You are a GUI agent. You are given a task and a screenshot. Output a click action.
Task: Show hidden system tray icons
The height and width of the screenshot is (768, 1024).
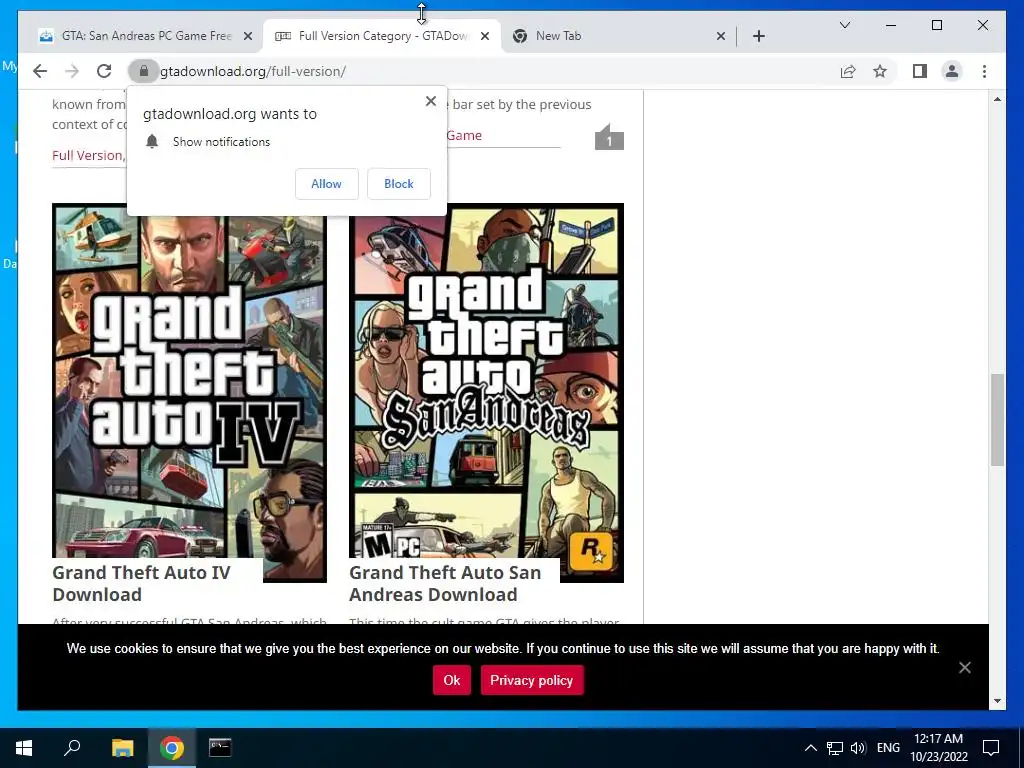pos(810,748)
